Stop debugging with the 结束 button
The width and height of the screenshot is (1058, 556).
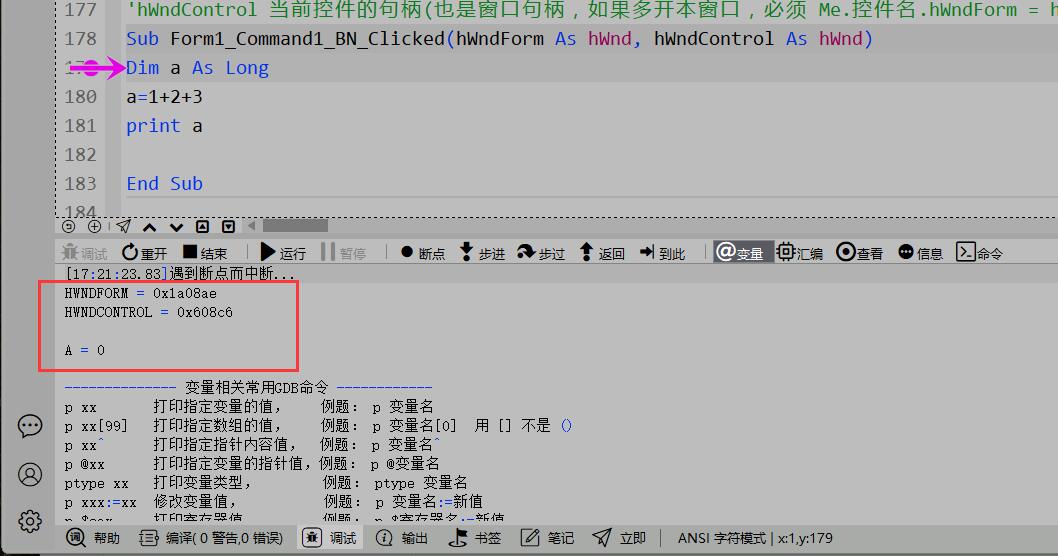[x=204, y=253]
